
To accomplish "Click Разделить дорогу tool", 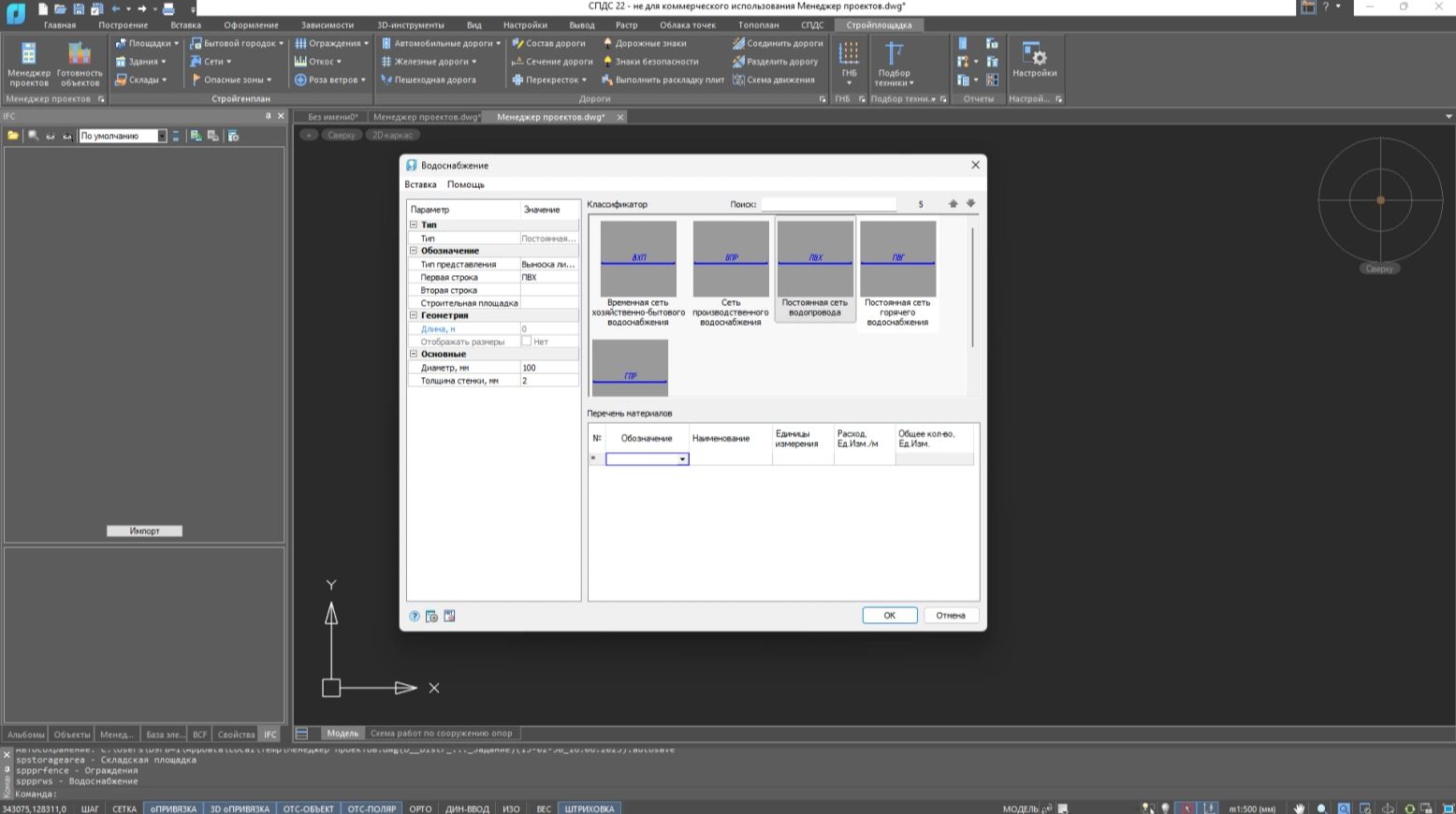I will [775, 62].
